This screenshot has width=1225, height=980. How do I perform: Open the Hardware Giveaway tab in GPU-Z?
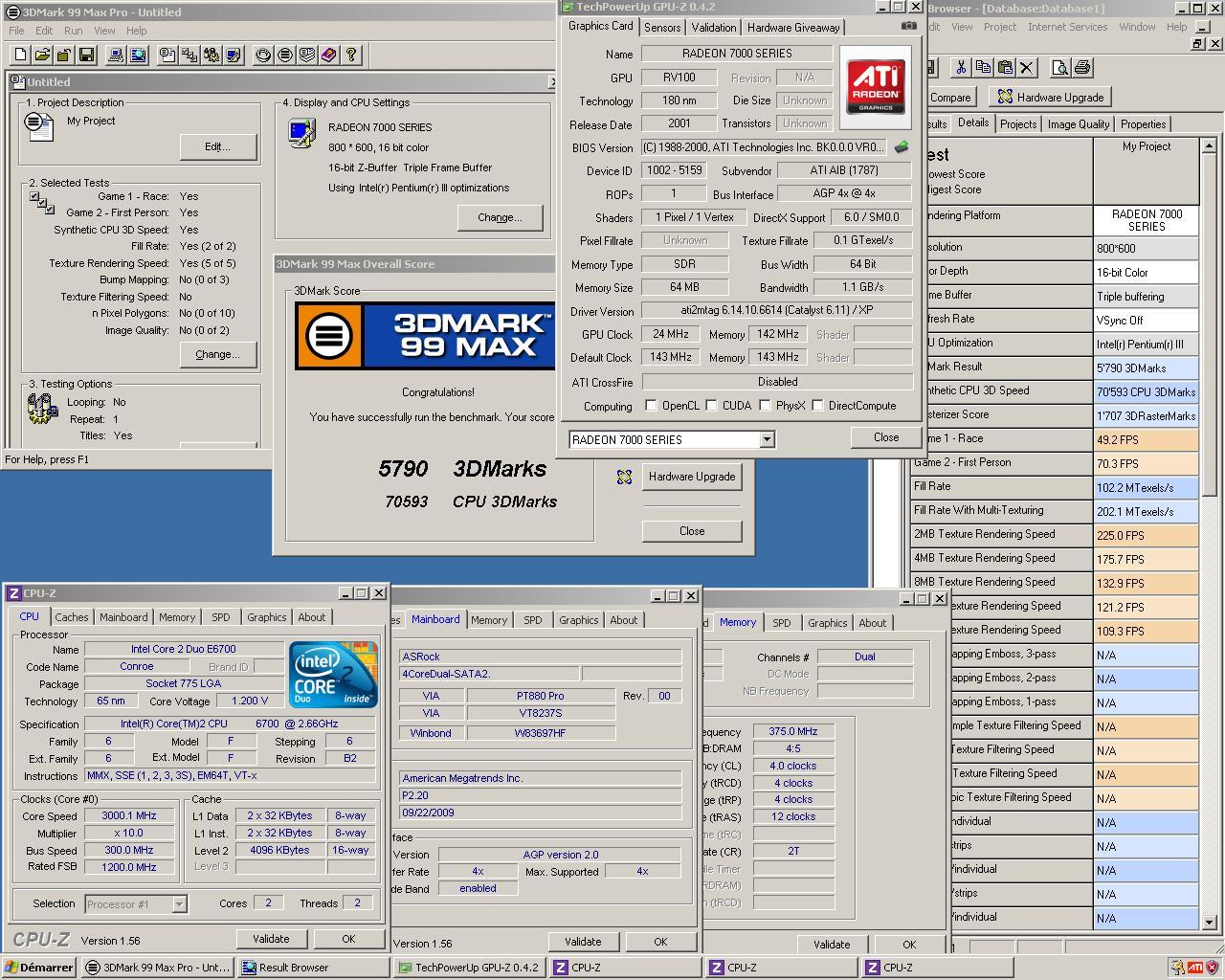(793, 28)
